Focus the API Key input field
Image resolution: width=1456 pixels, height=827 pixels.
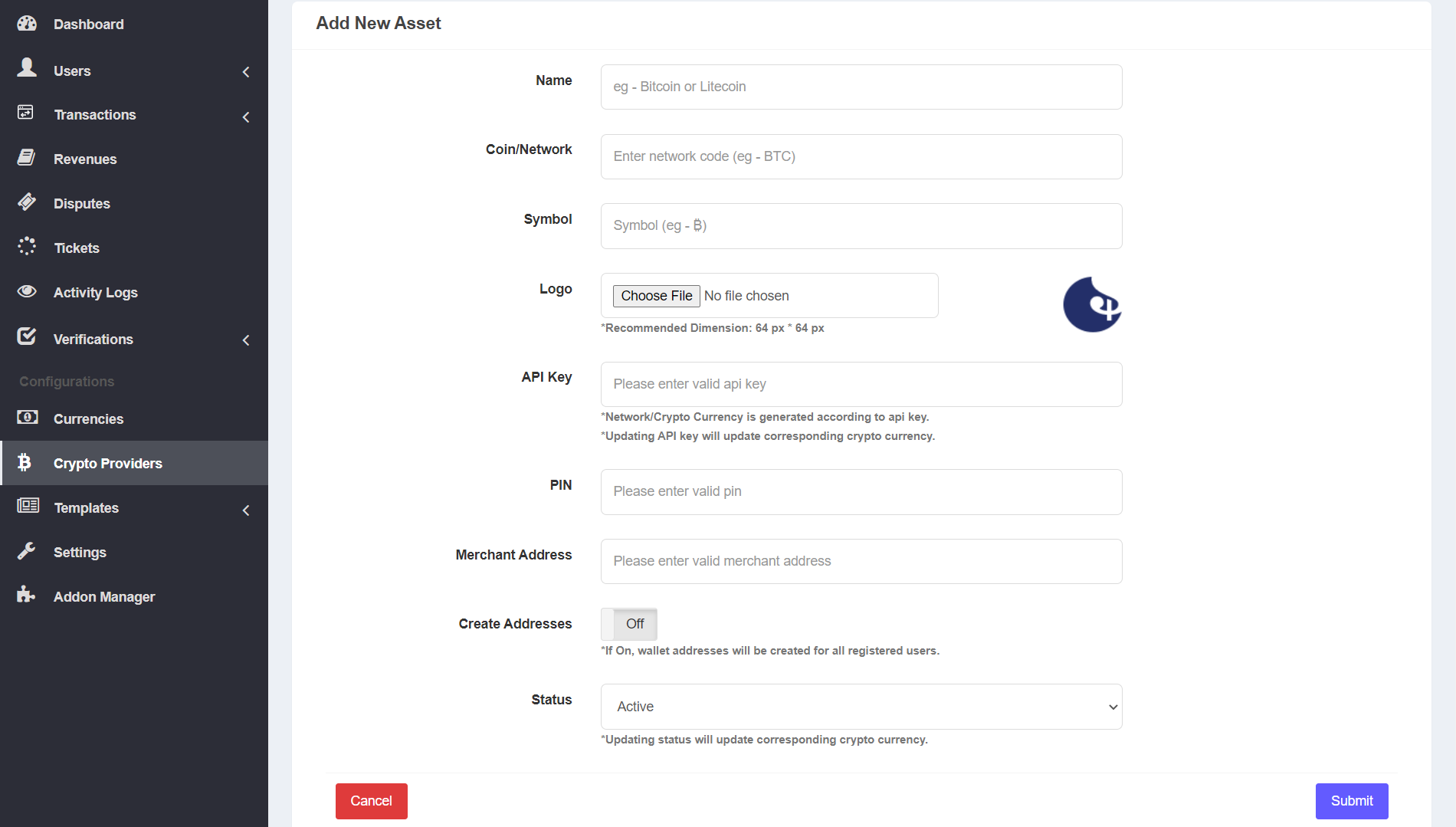pos(861,384)
